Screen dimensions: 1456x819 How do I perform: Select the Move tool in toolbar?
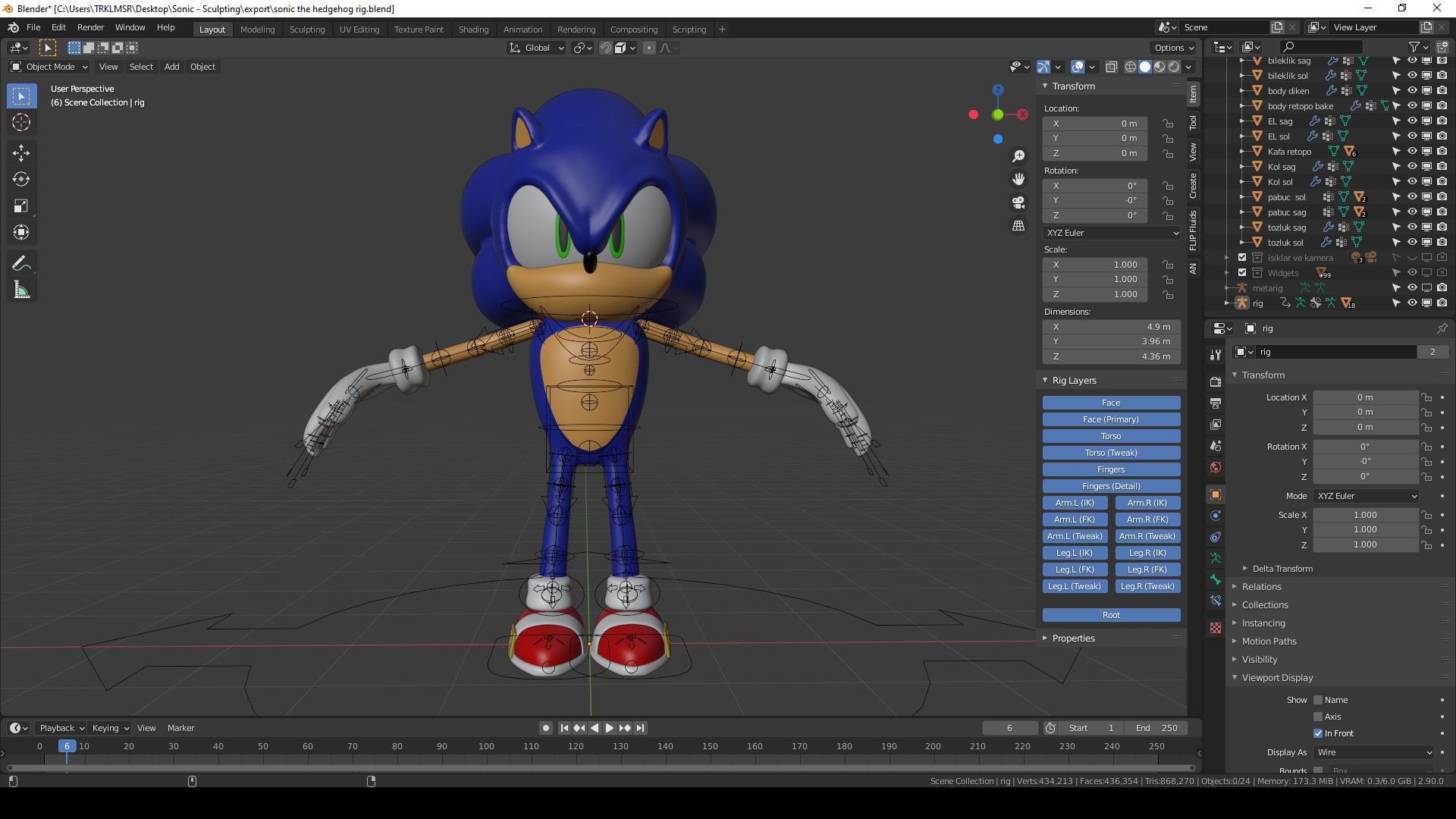click(21, 153)
